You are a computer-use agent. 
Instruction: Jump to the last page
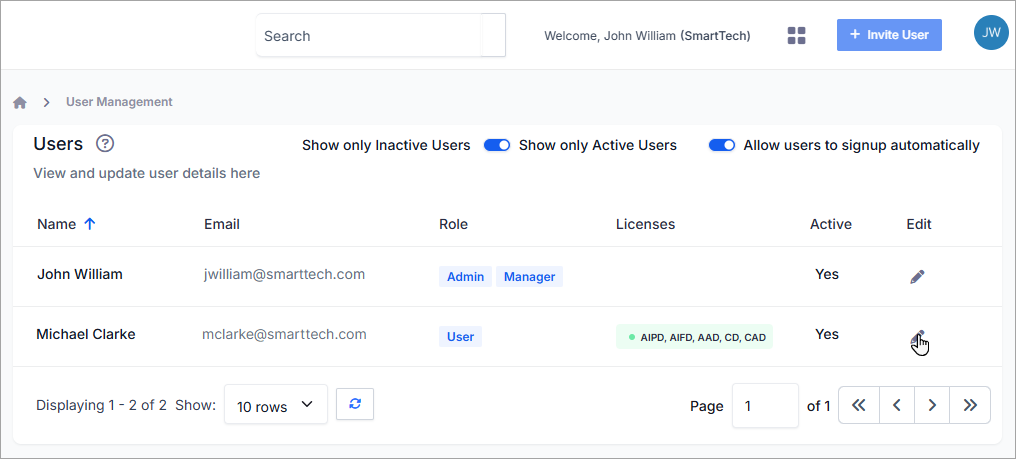point(970,405)
